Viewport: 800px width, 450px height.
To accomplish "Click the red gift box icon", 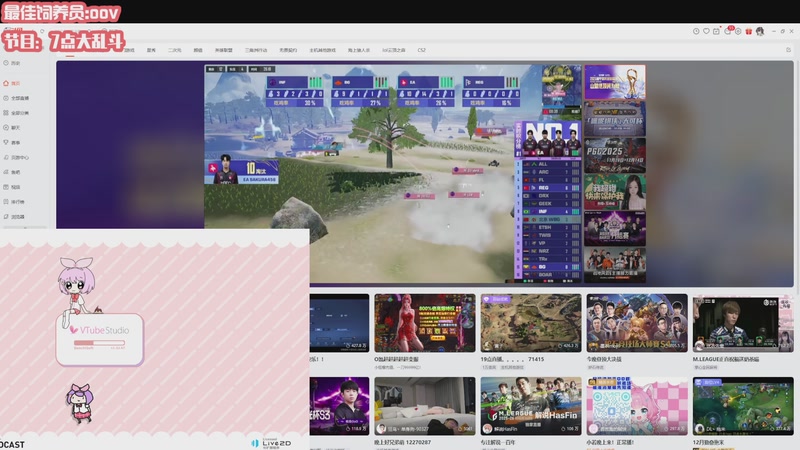I will pos(748,32).
